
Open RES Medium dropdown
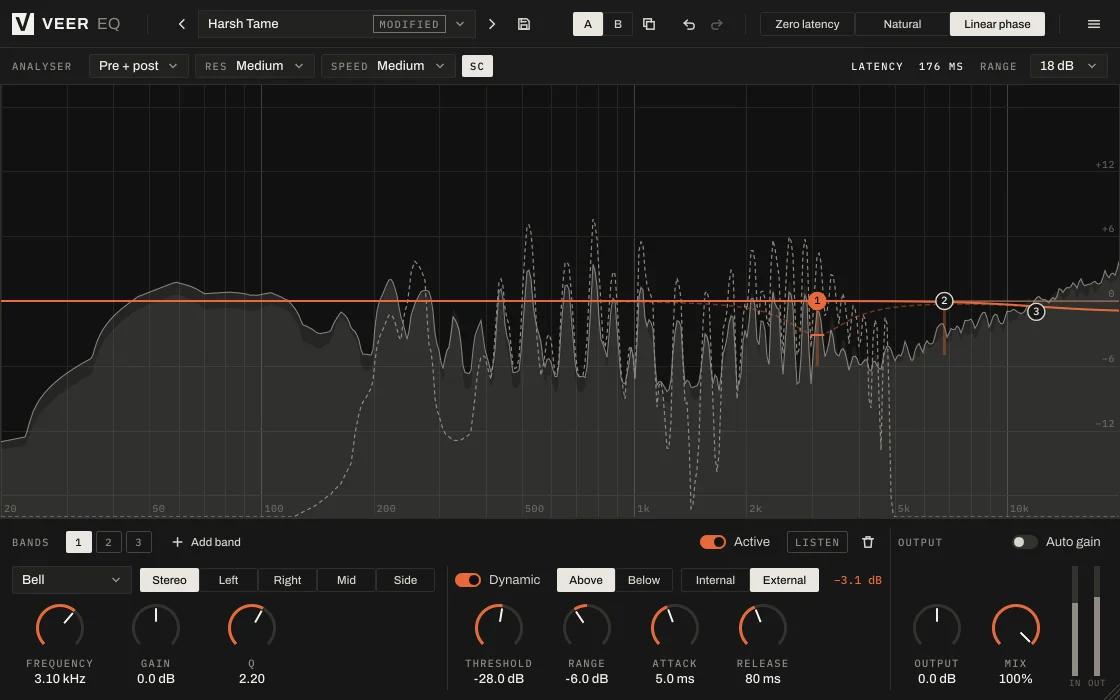tap(254, 66)
